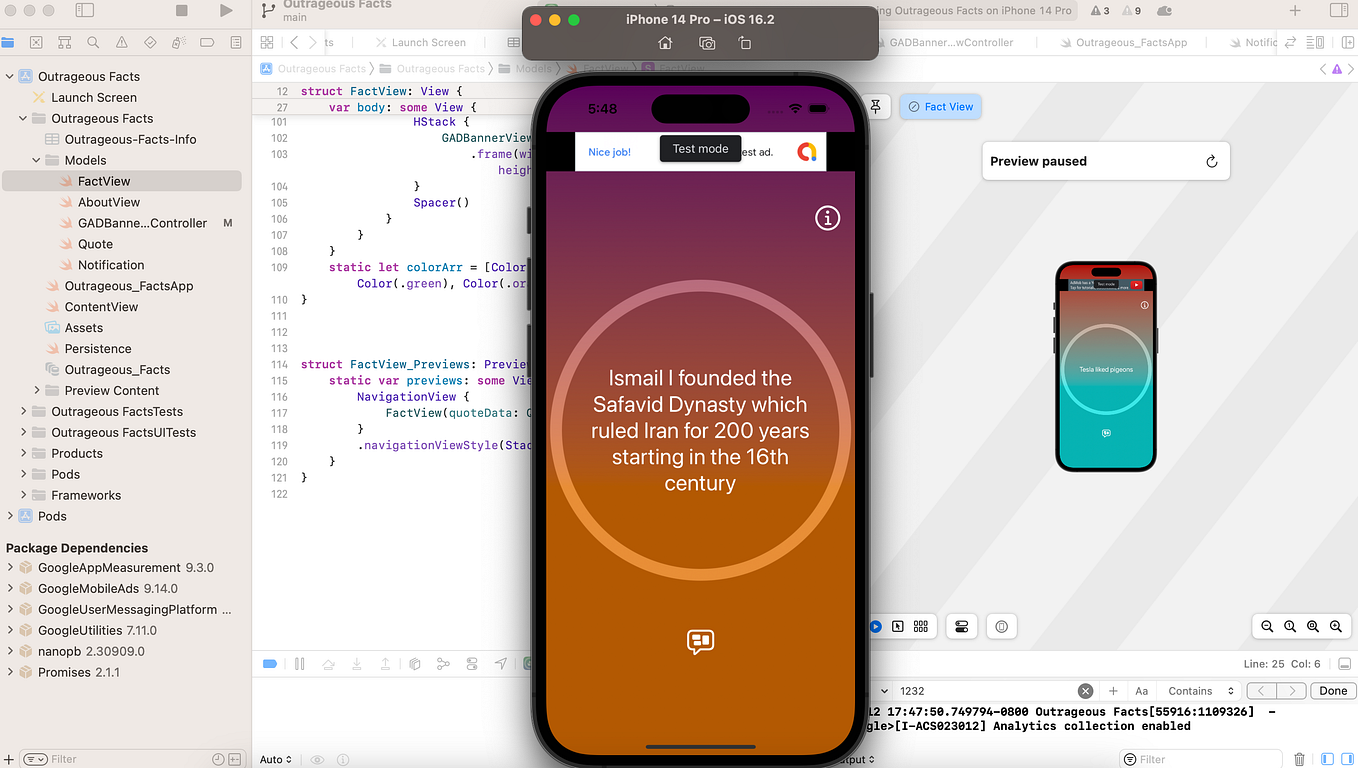Screen dimensions: 1358x768
Task: Open the preview variants grid icon
Action: pyautogui.click(x=921, y=626)
